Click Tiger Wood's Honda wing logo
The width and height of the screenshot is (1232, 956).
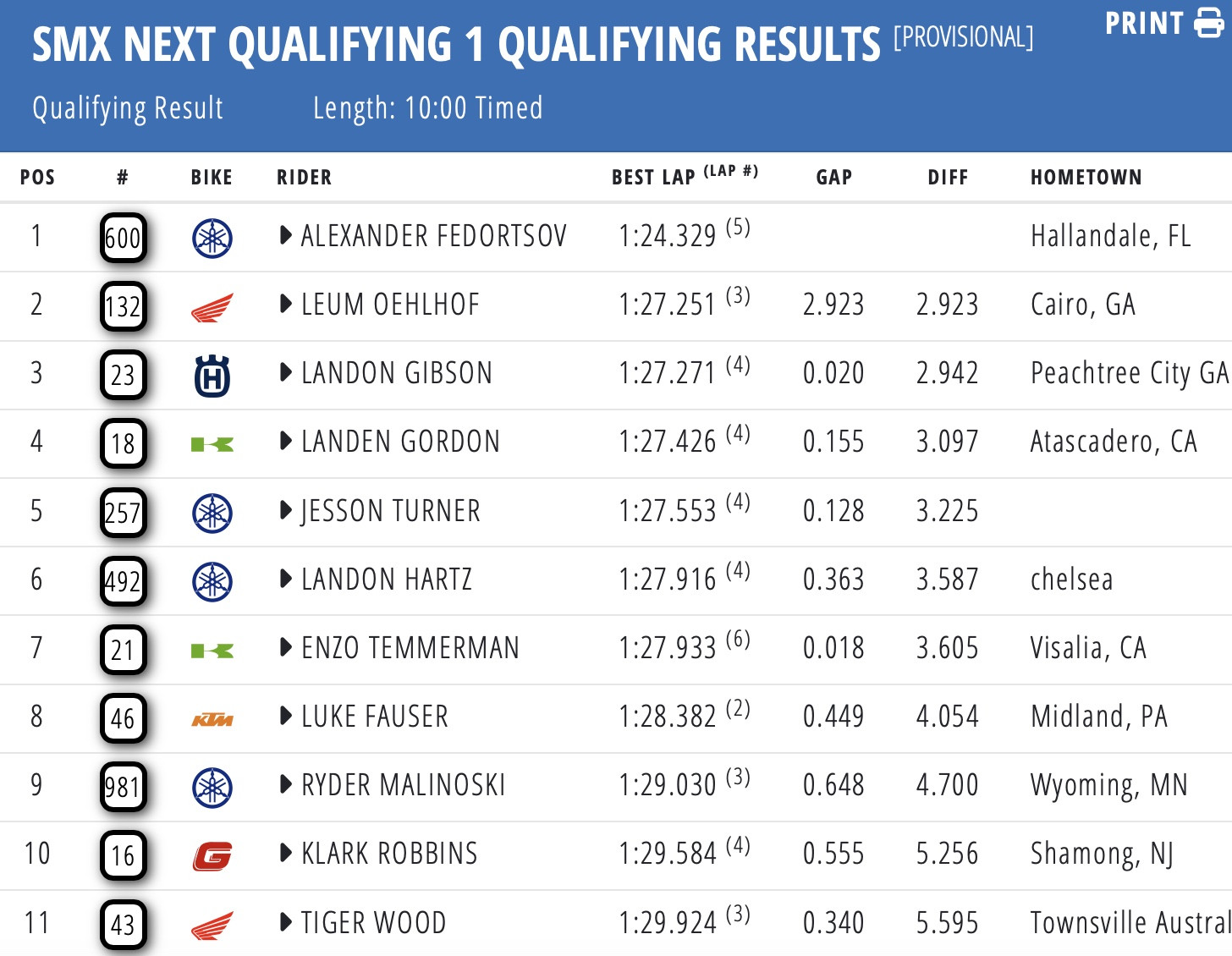click(x=212, y=926)
